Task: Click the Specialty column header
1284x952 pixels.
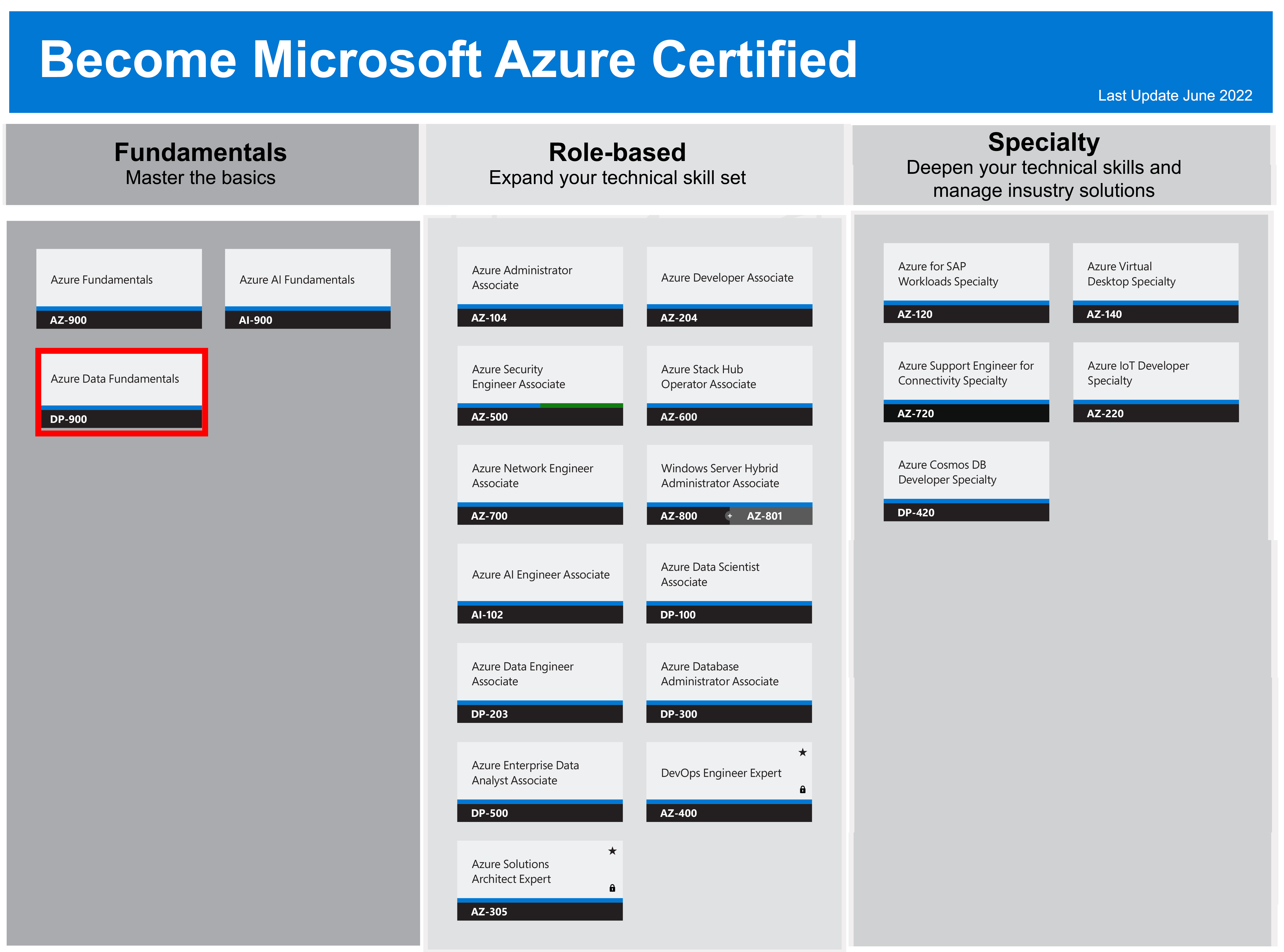Action: [x=1061, y=165]
